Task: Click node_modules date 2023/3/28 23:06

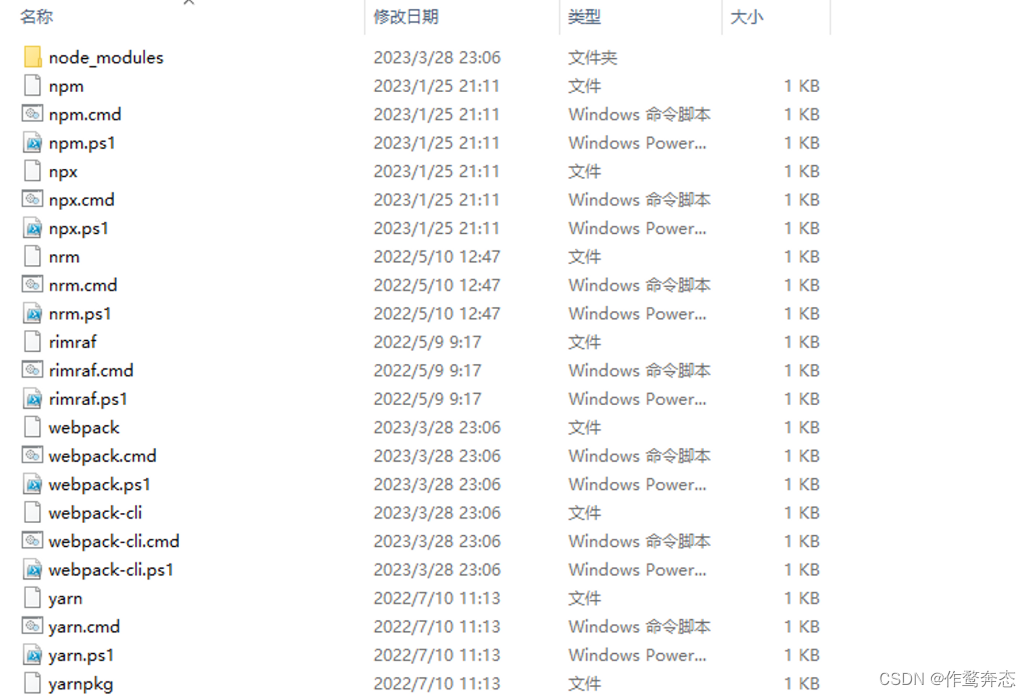Action: click(x=437, y=58)
